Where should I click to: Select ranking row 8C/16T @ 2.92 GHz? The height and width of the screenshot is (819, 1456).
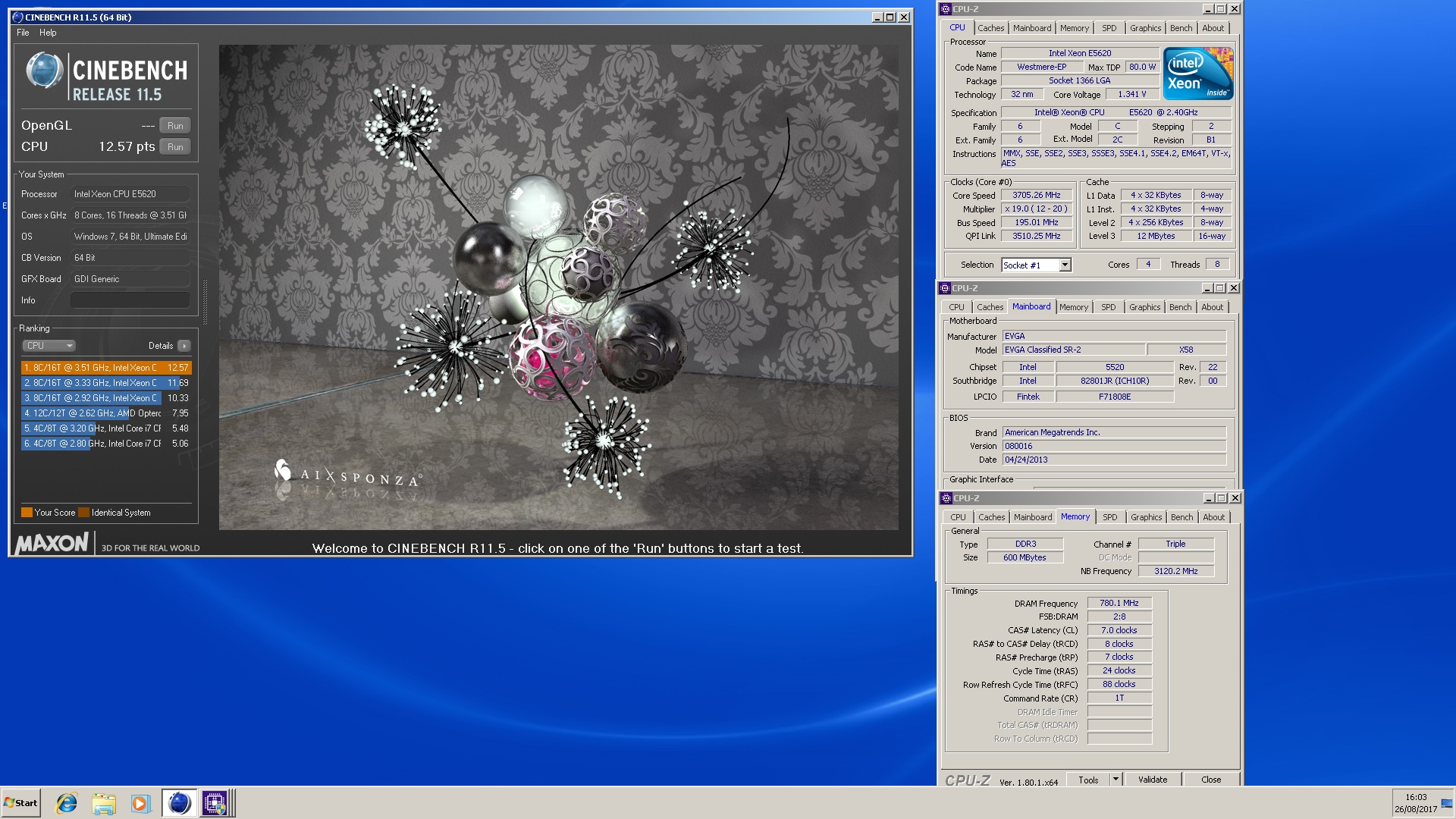(x=106, y=398)
